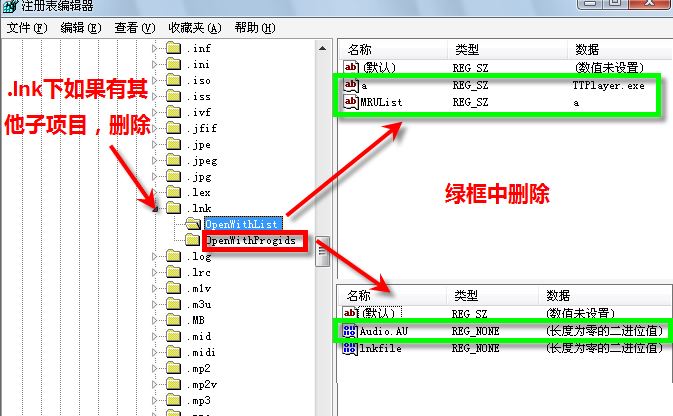Click the .jpeg folder icon
Image resolution: width=673 pixels, height=416 pixels.
click(x=173, y=160)
